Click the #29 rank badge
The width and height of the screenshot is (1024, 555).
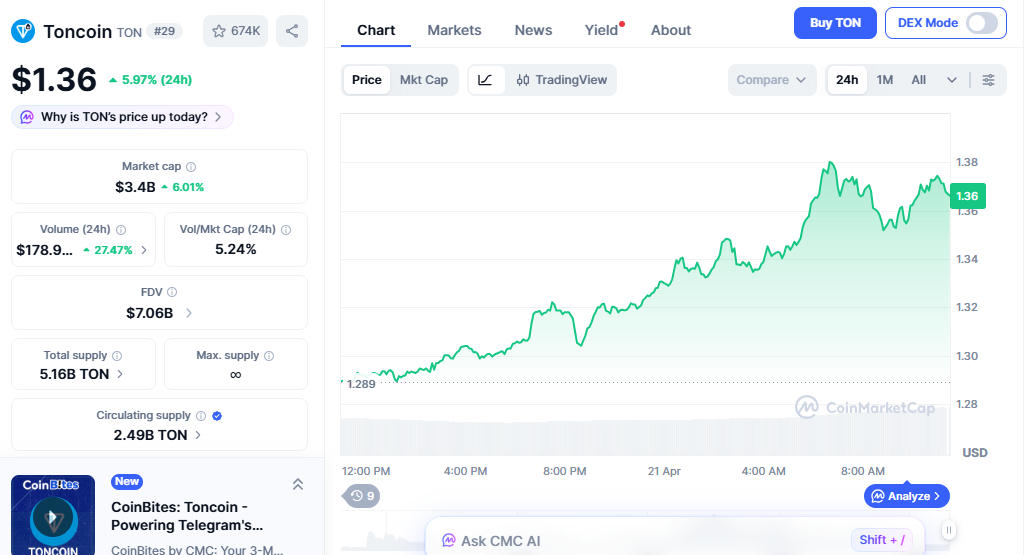tap(165, 31)
